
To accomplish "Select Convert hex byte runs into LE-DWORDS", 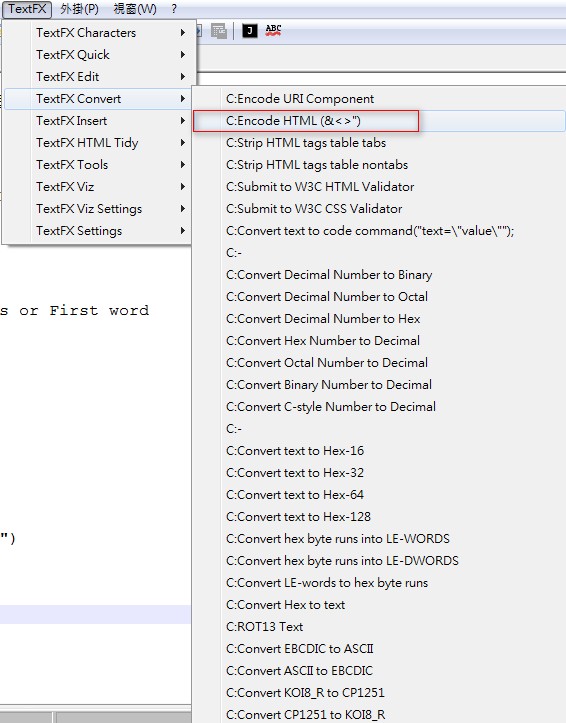I will pos(379,561).
